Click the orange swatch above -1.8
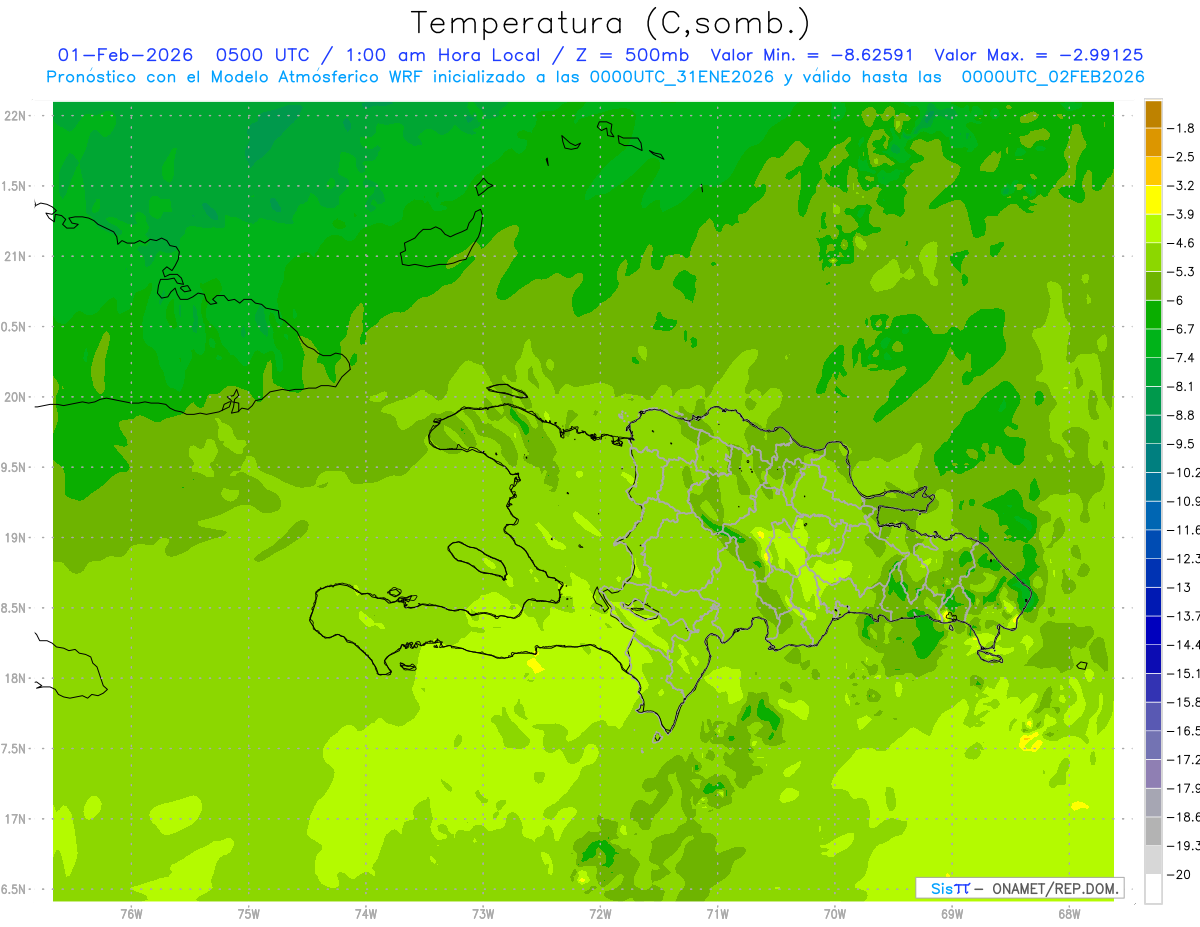Viewport: 1200px width, 927px height. pos(1153,114)
